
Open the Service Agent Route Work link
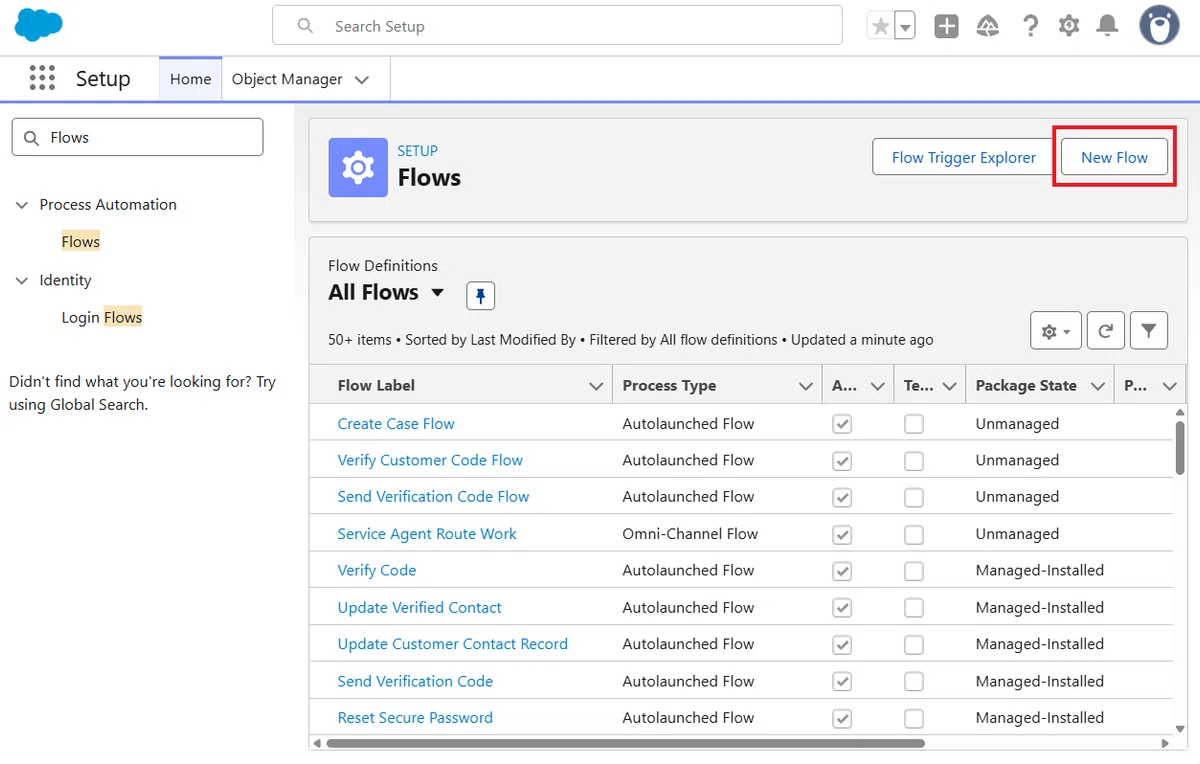click(427, 534)
